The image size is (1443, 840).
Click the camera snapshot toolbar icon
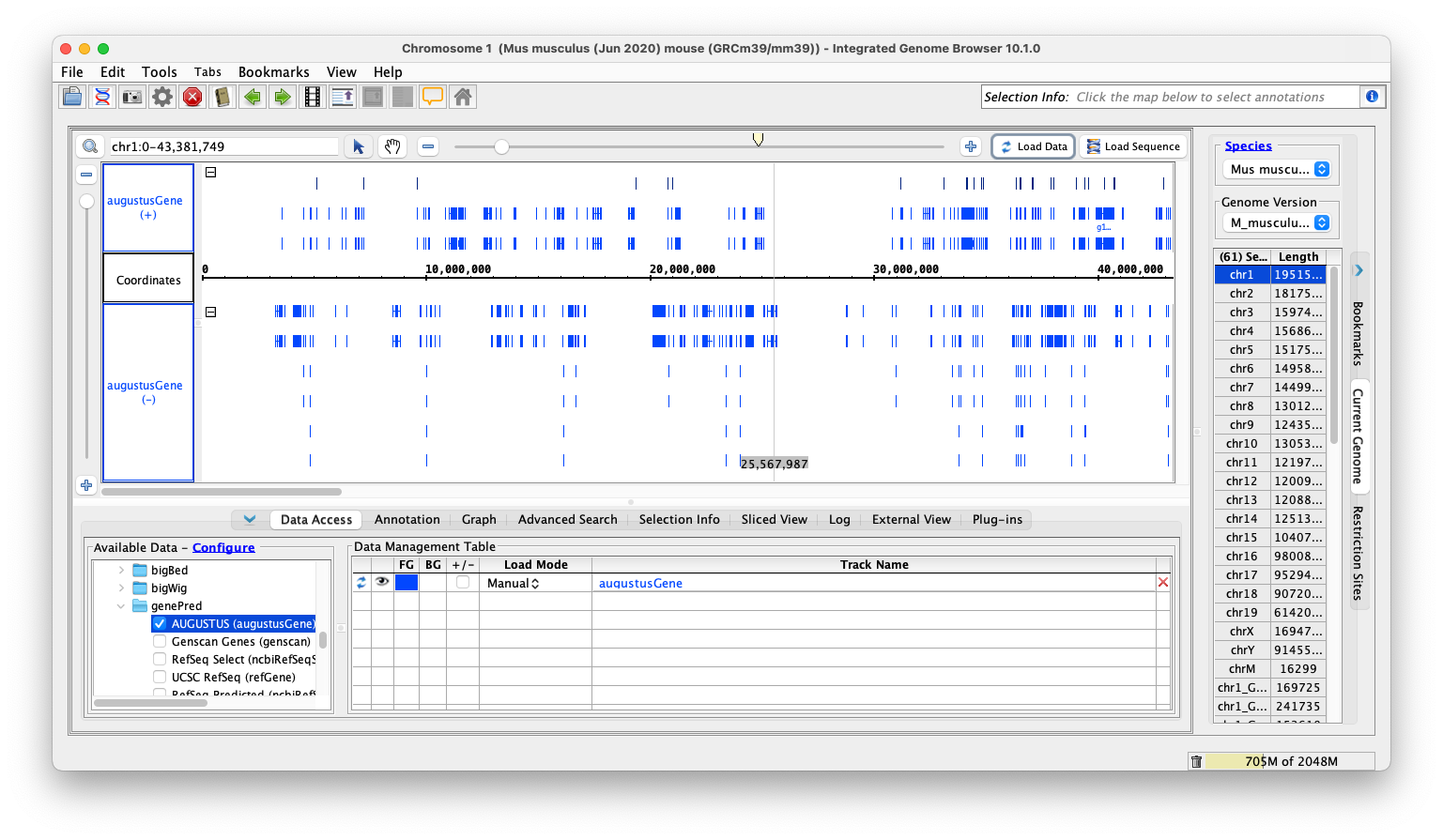click(x=132, y=97)
